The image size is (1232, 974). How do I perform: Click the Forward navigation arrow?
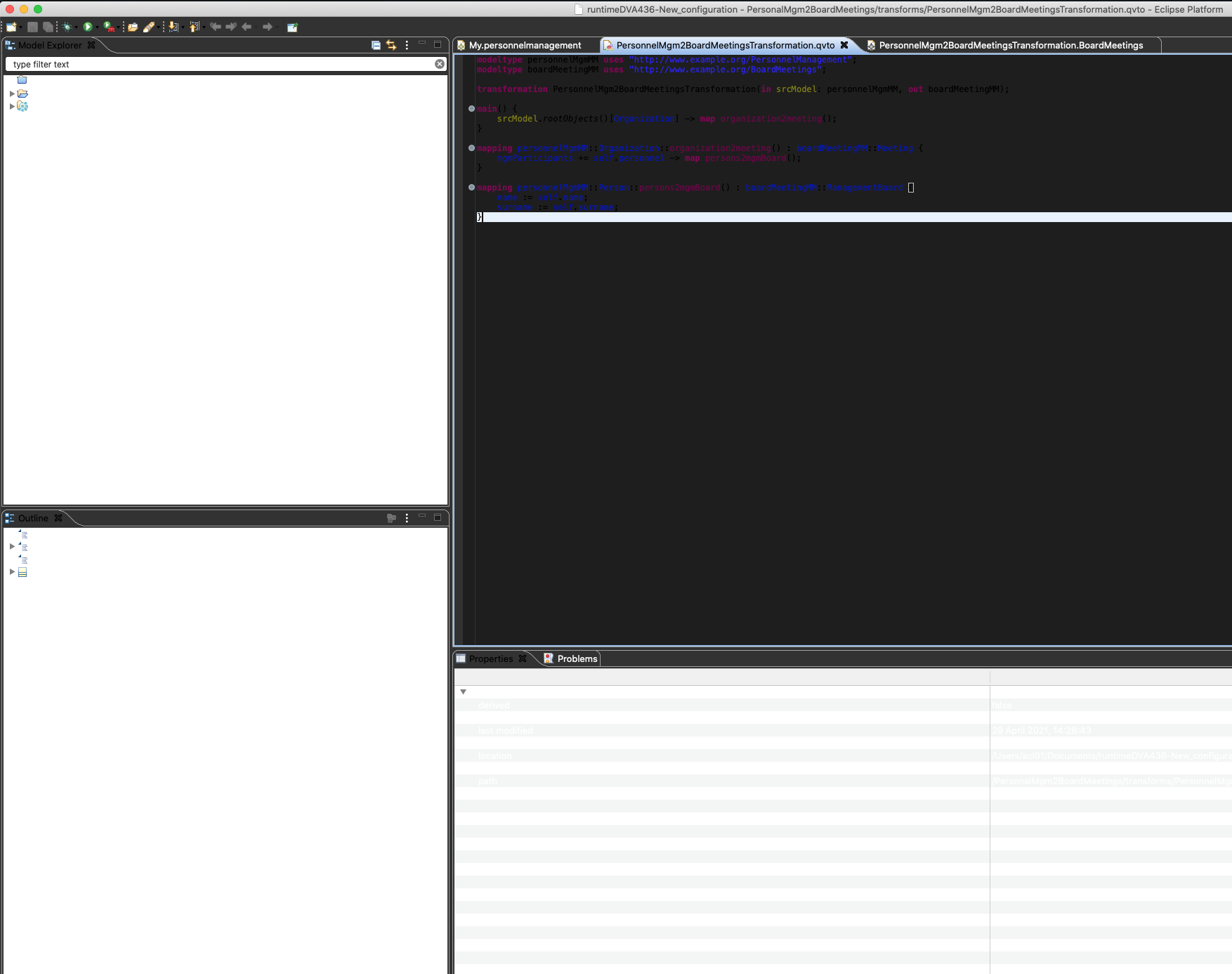tap(268, 27)
